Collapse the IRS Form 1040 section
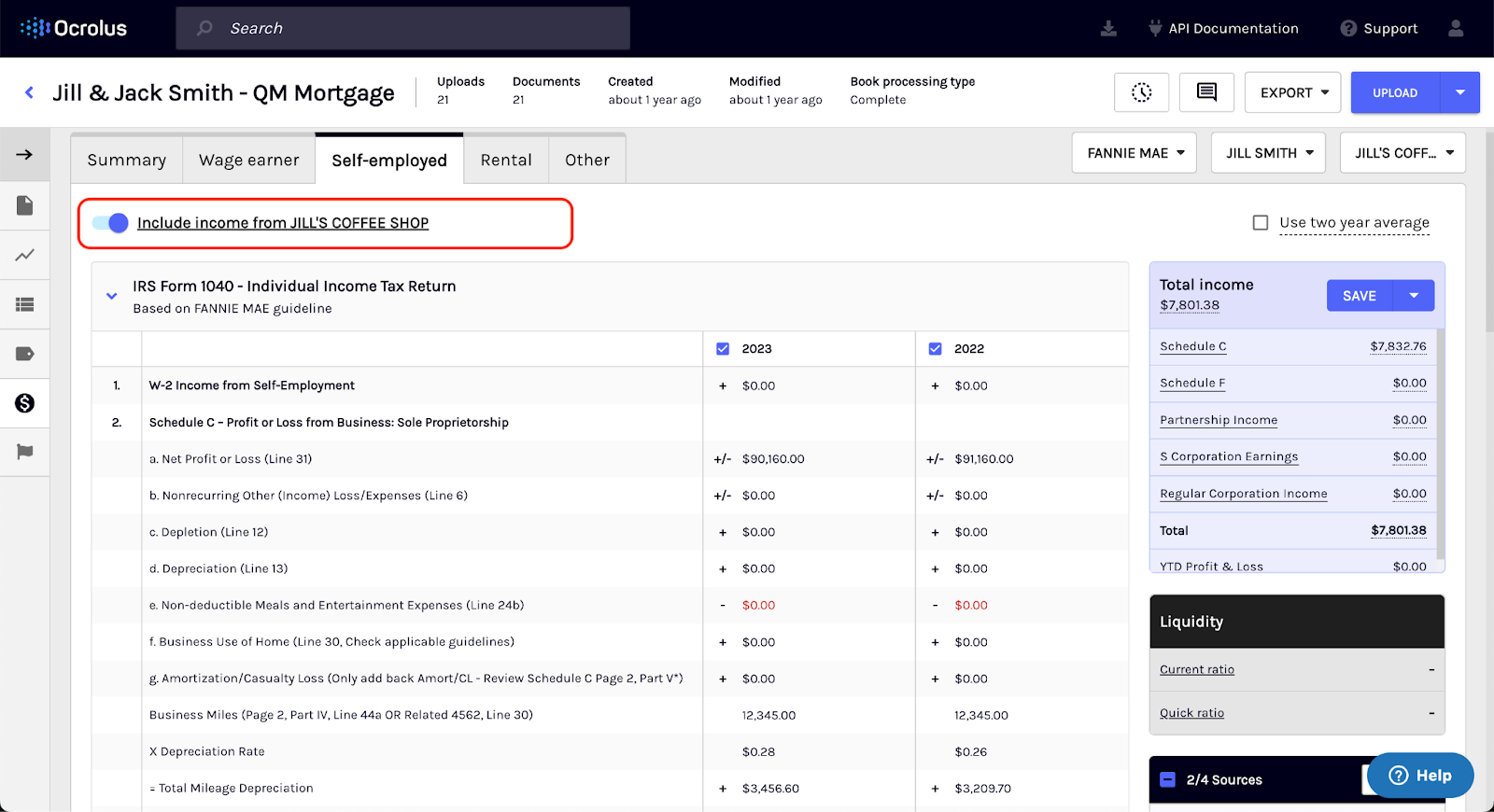 click(112, 296)
